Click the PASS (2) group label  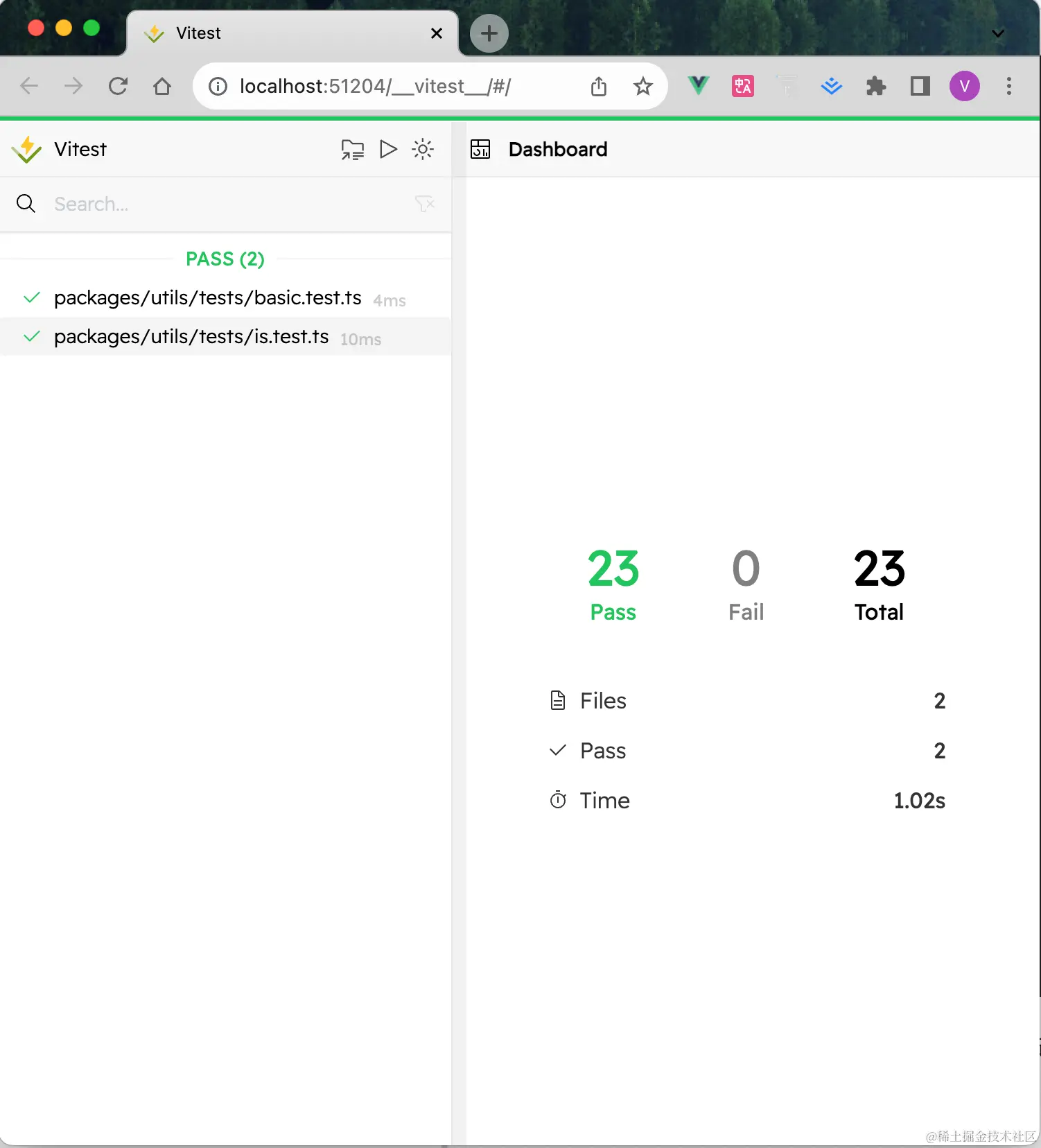[x=225, y=259]
